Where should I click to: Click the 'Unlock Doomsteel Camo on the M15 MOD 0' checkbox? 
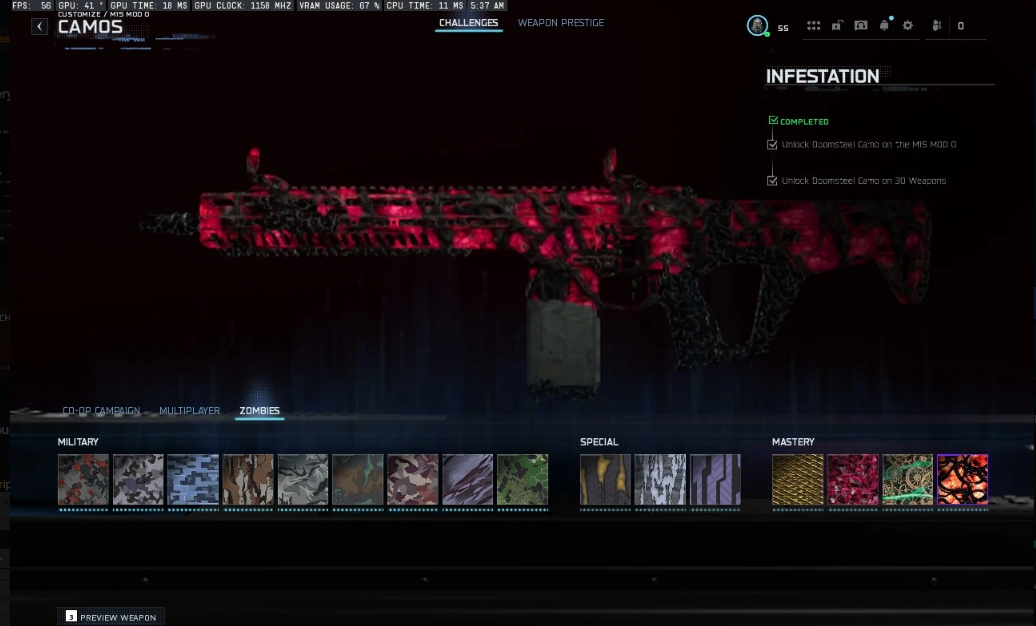[772, 145]
